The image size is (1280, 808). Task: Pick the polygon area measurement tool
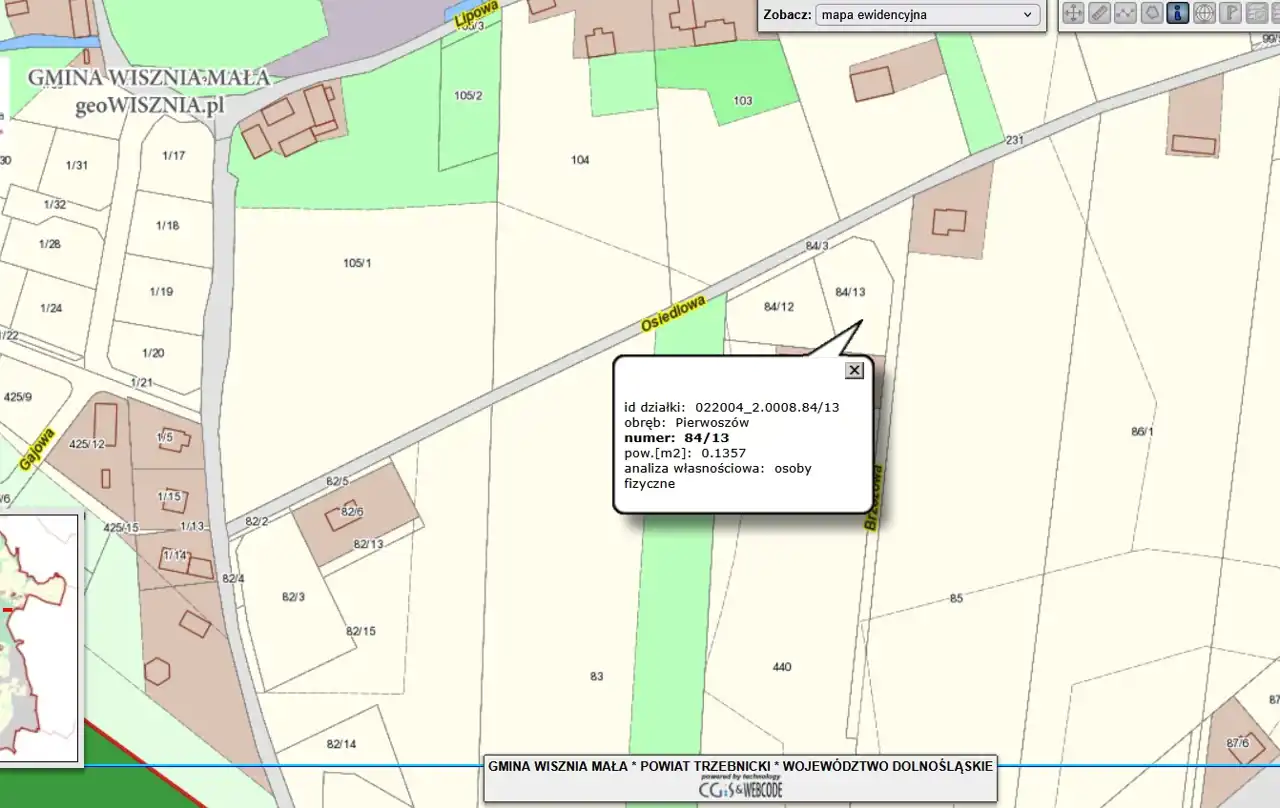[1151, 14]
